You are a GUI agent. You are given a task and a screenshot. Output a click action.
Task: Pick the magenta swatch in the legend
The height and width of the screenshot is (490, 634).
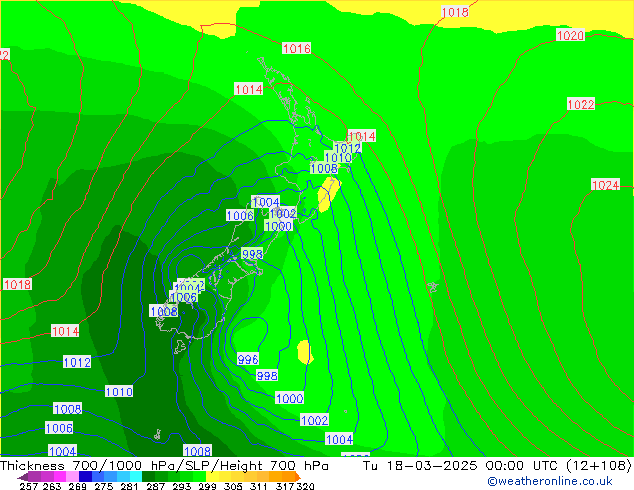click(x=60, y=476)
